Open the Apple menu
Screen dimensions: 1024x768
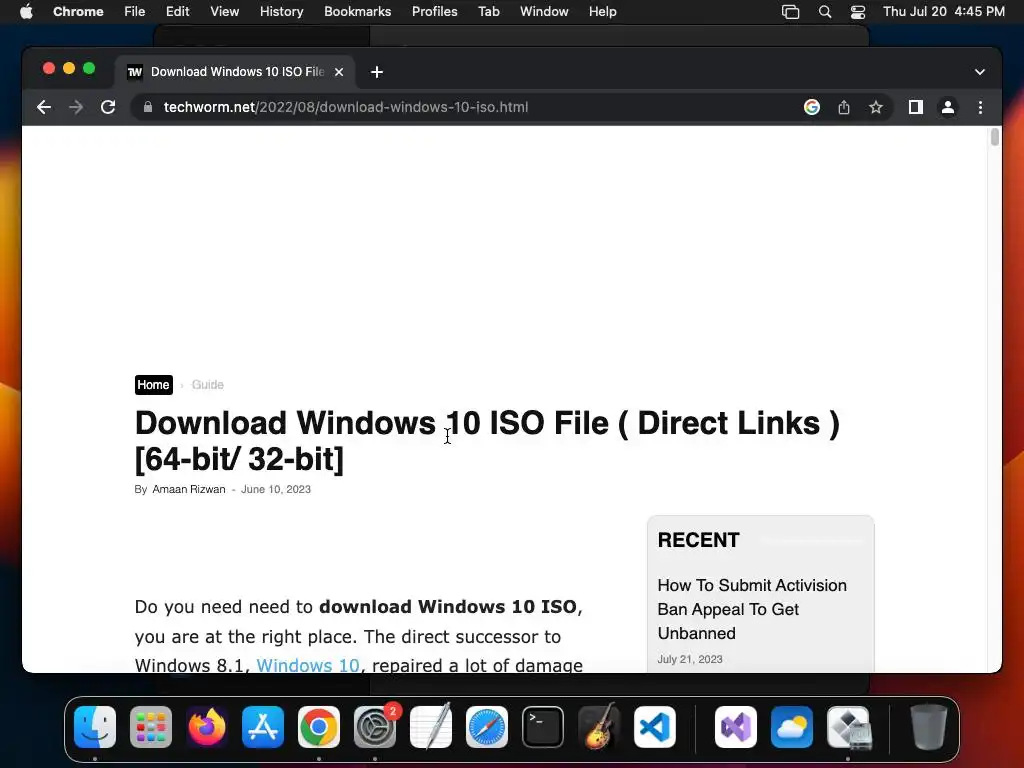(26, 11)
